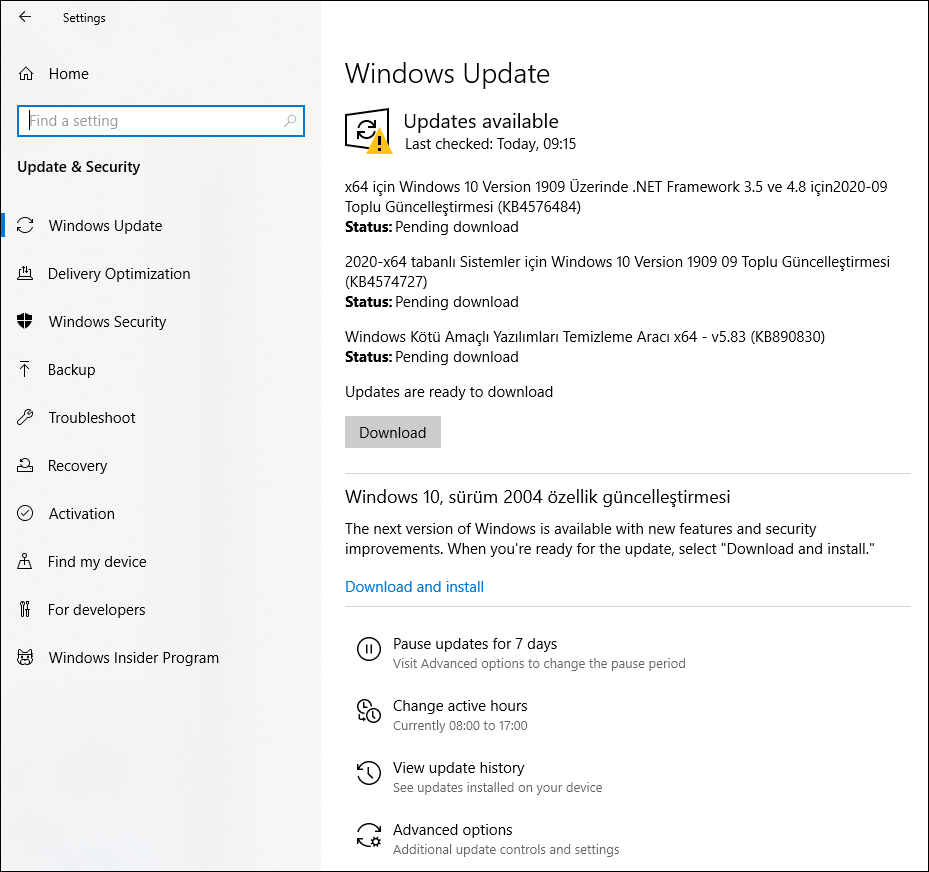Click the back arrow icon in Settings

tap(25, 17)
